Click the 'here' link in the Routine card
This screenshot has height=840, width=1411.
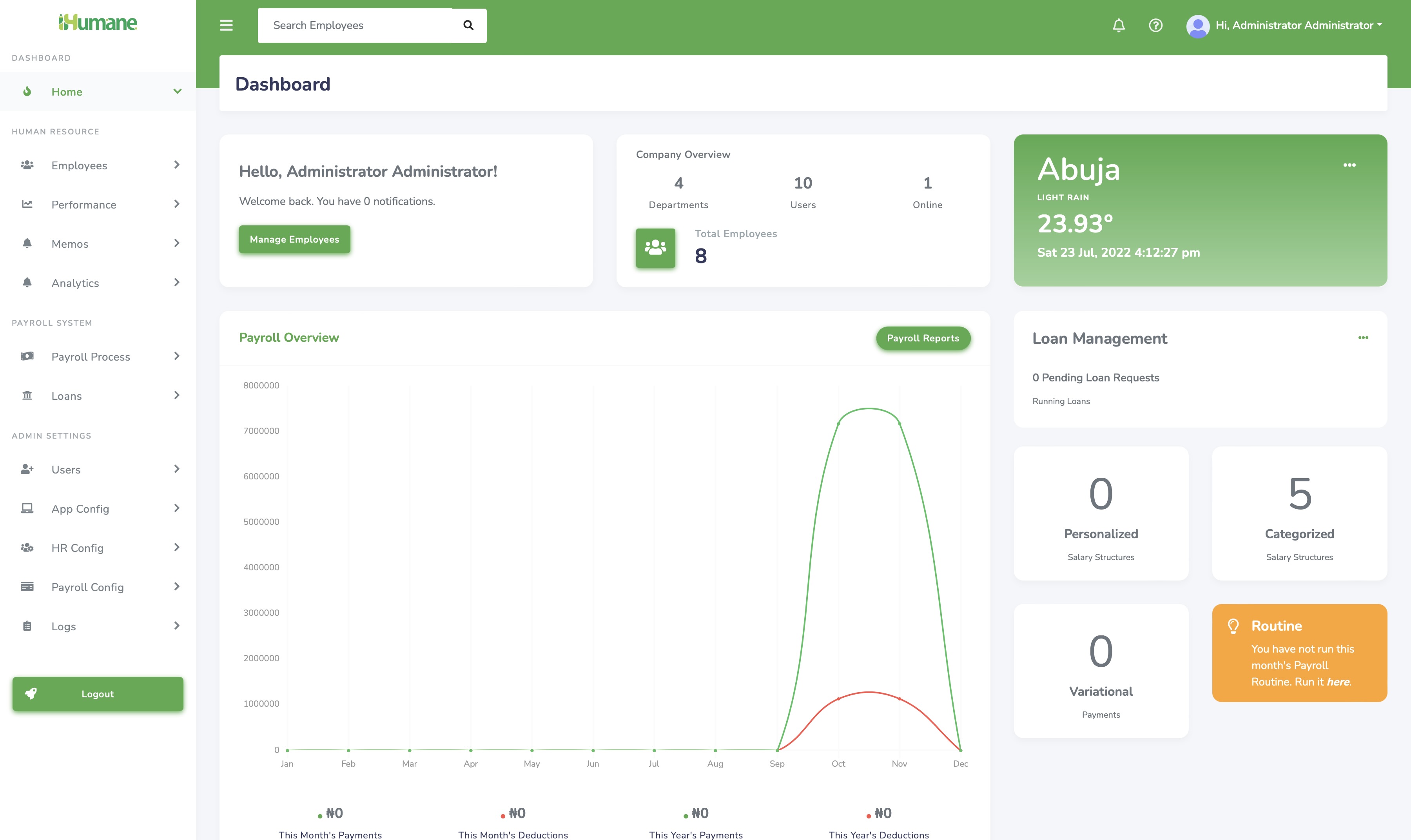pyautogui.click(x=1338, y=682)
